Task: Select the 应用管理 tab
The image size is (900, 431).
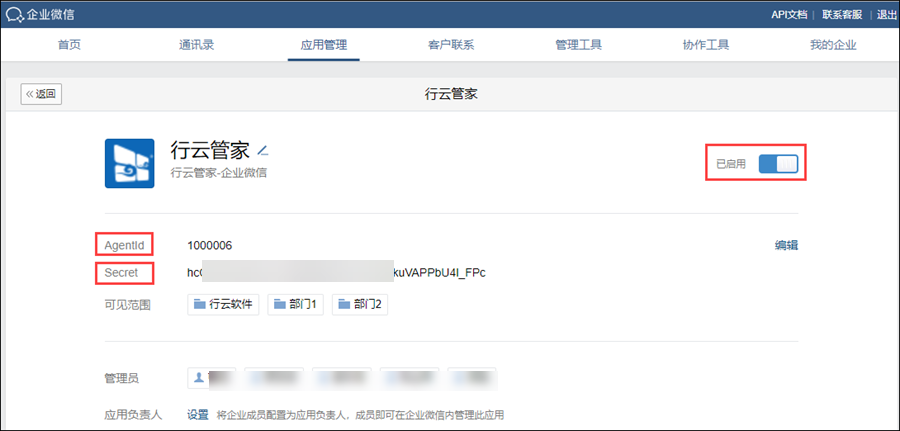Action: click(324, 45)
